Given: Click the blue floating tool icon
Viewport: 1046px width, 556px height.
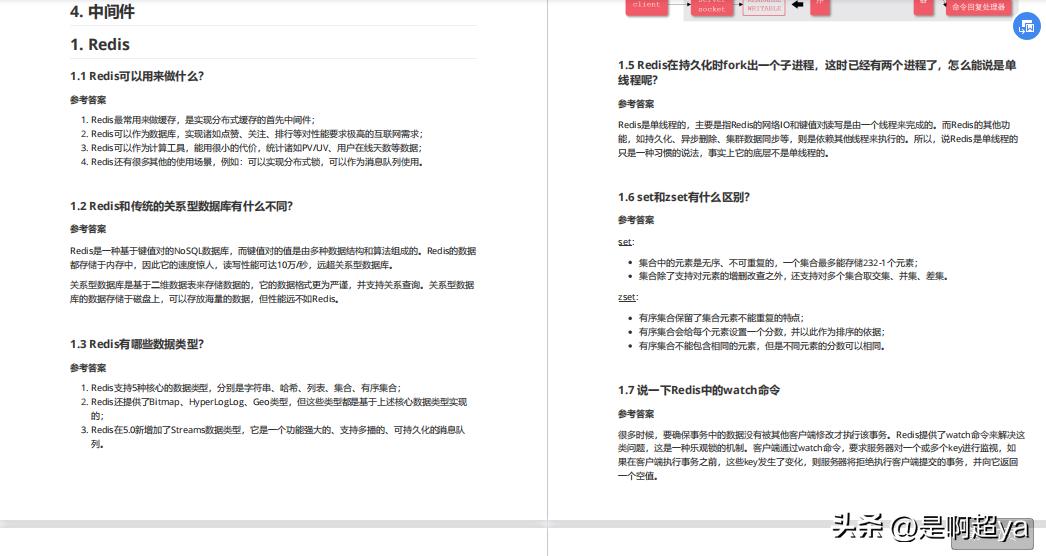Looking at the screenshot, I should point(1027,27).
